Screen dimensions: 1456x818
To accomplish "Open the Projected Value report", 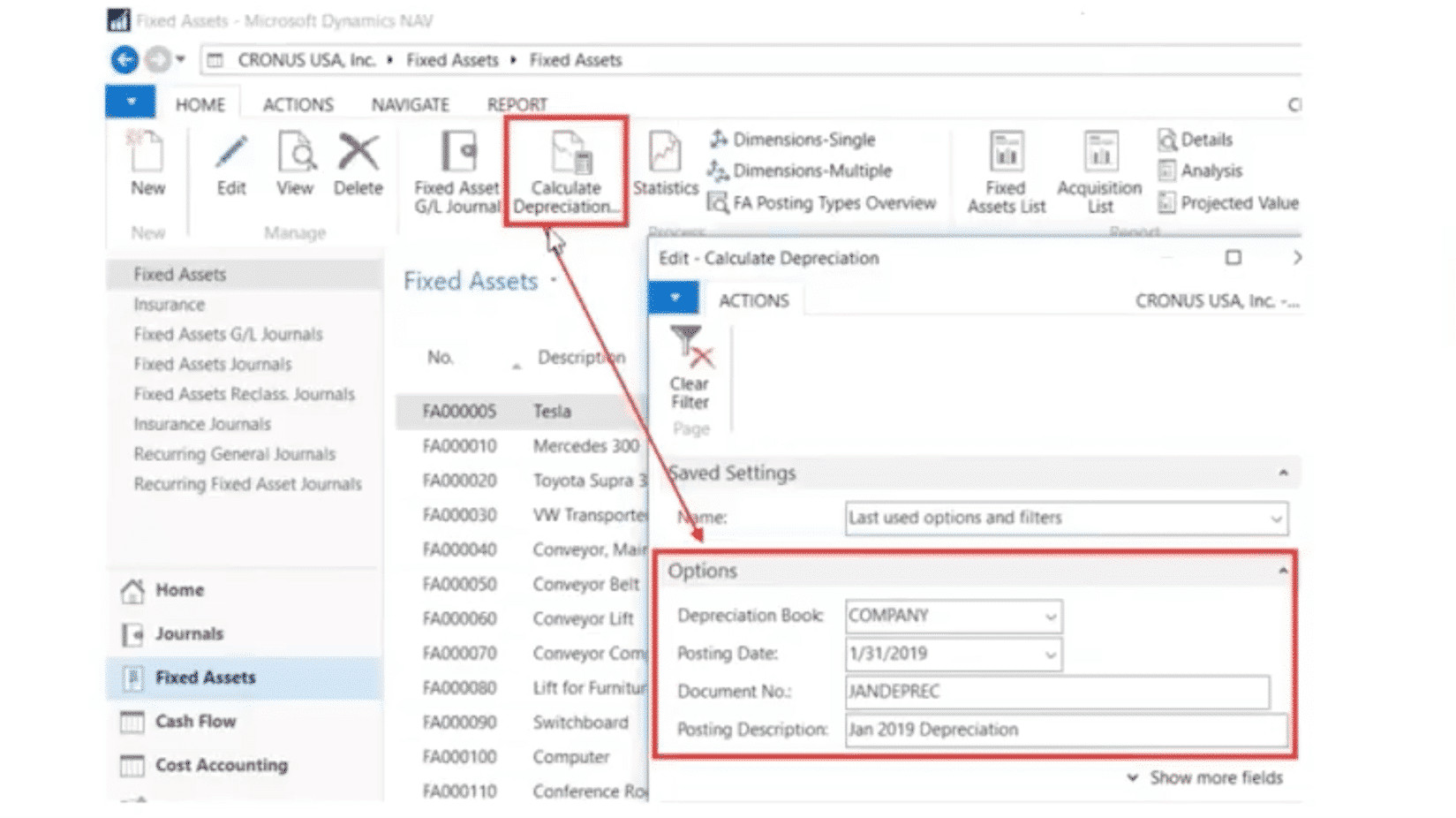I will pos(1228,203).
